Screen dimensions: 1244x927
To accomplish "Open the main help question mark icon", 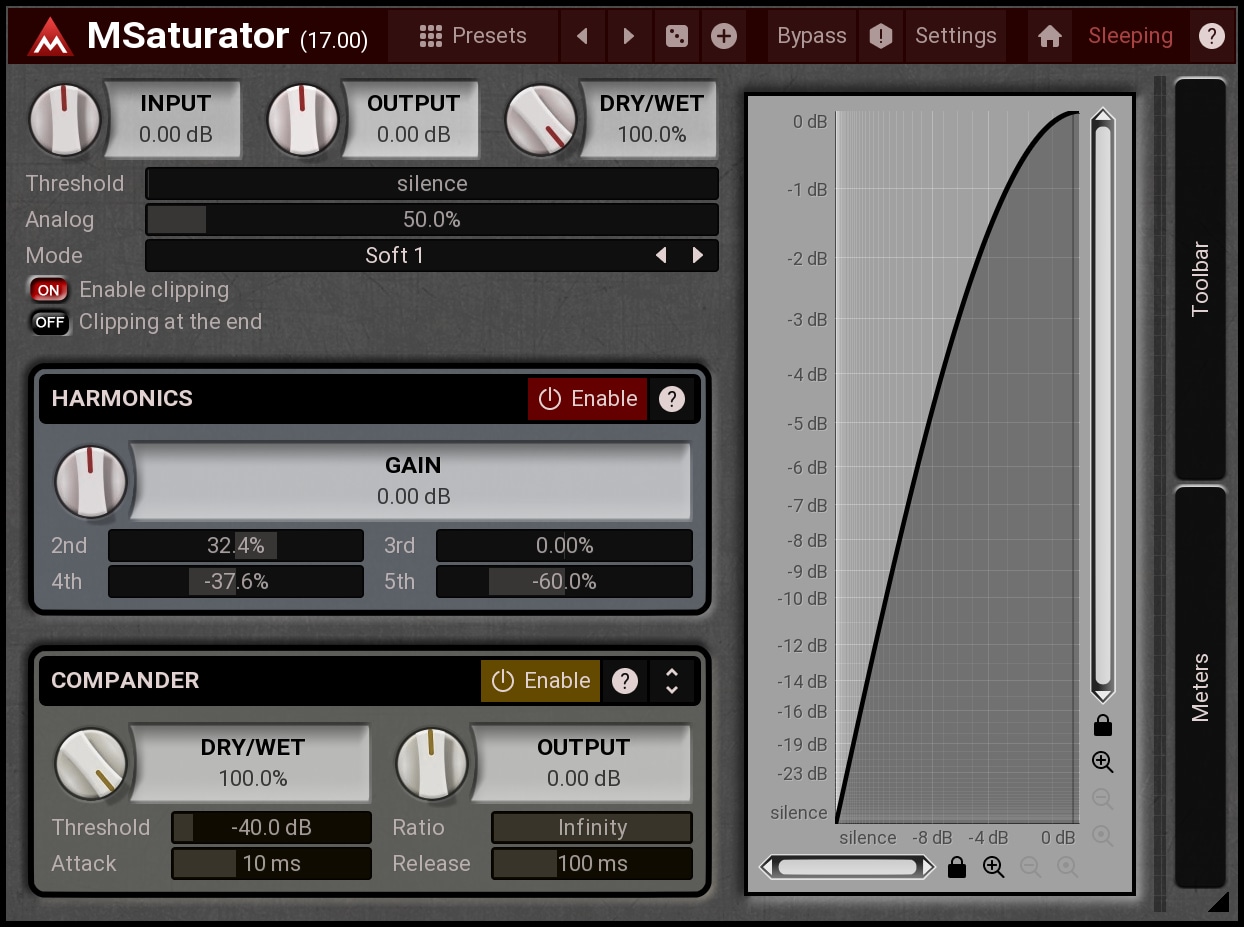I will (1211, 37).
